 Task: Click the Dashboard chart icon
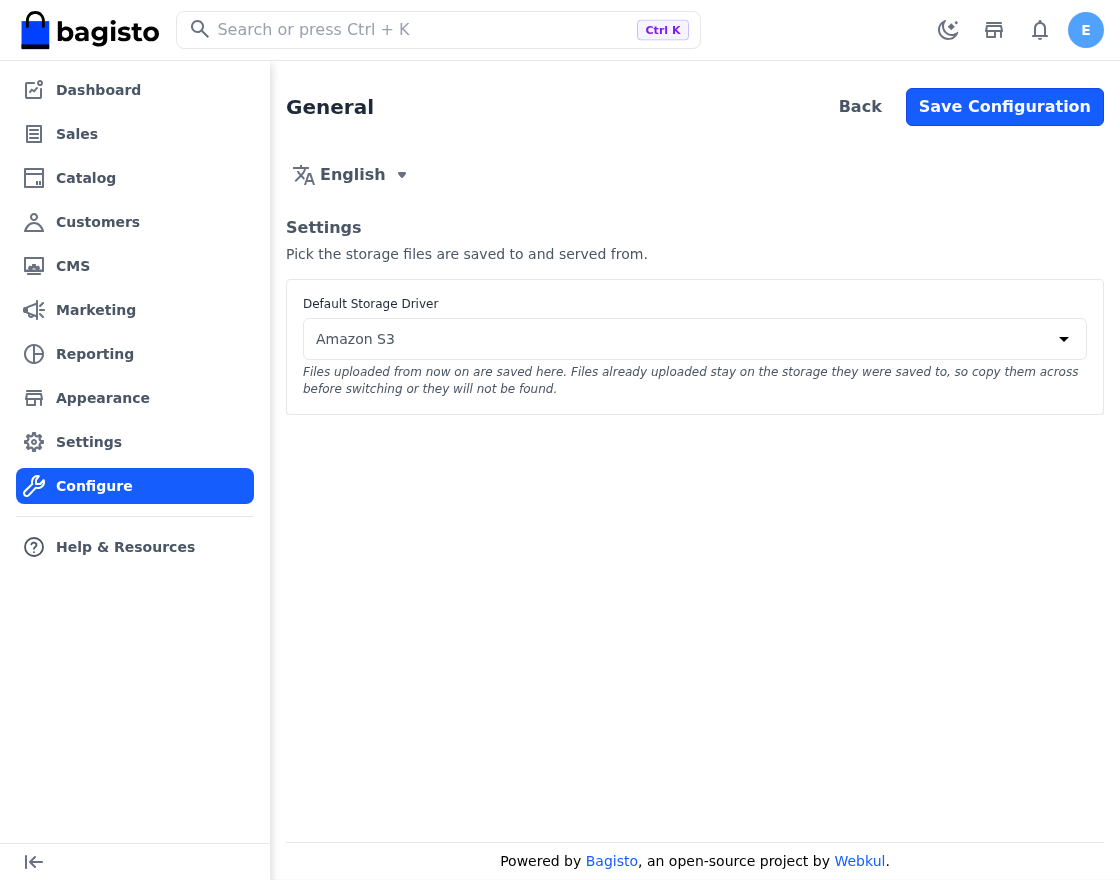tap(34, 90)
